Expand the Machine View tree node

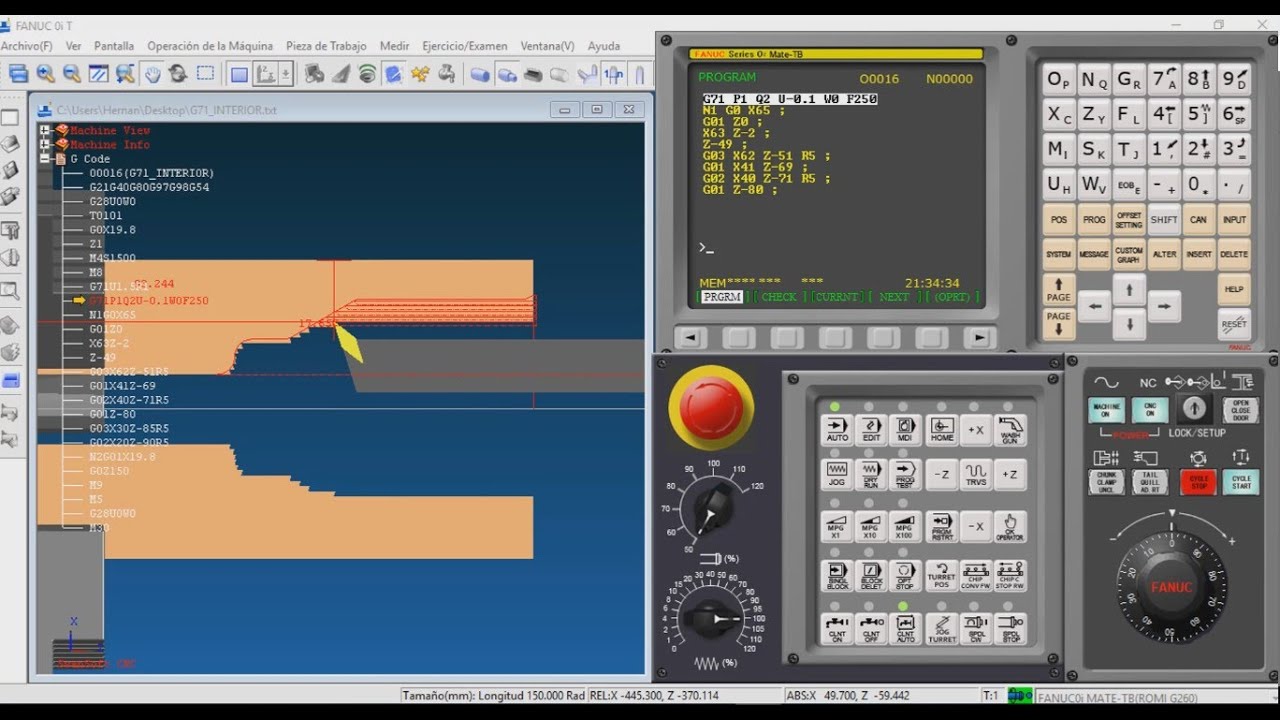point(45,131)
